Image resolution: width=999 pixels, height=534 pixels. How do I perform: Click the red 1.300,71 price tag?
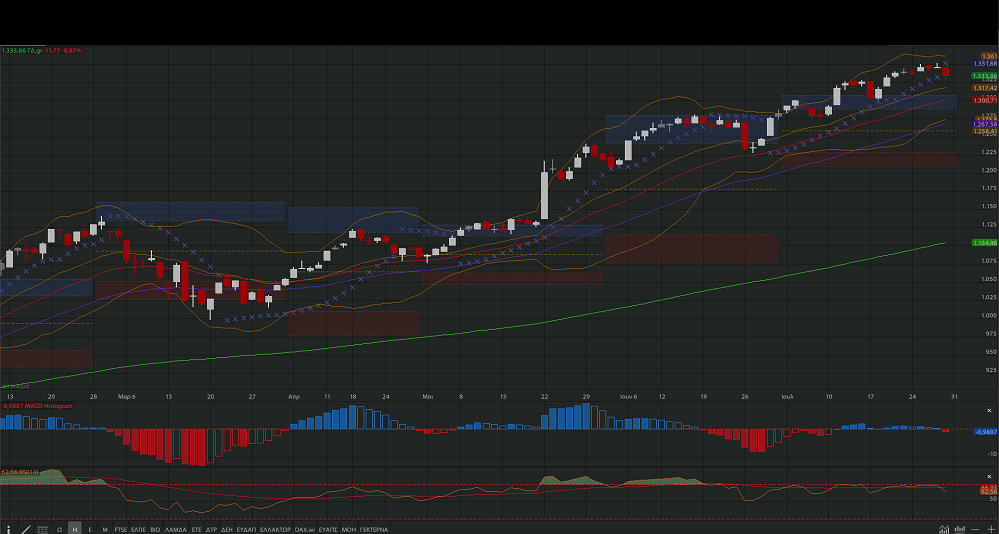tap(984, 100)
